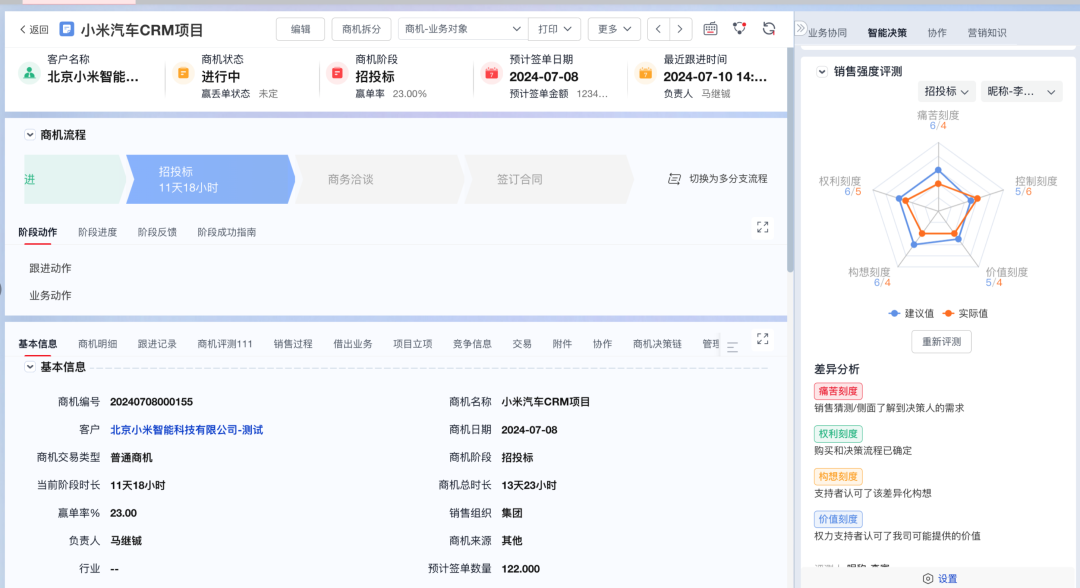Viewport: 1080px width, 588px height.
Task: Click the refresh icon in the toolbar
Action: click(769, 29)
